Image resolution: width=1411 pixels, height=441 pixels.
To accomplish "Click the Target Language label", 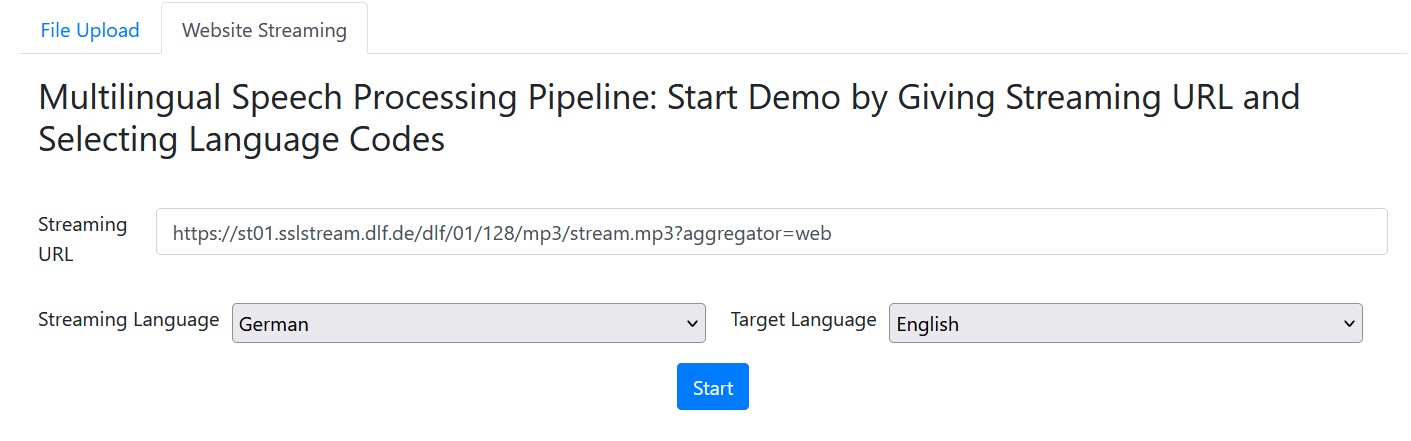I will [x=804, y=320].
